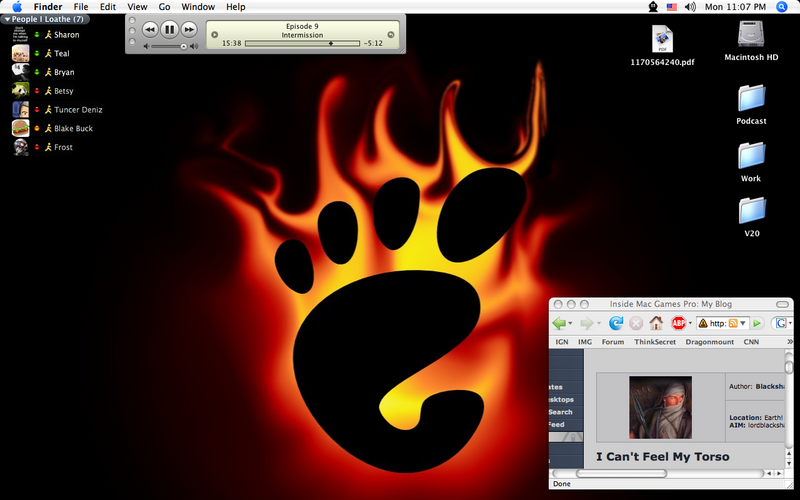Open the ThinkSecret bookmark

coord(655,342)
